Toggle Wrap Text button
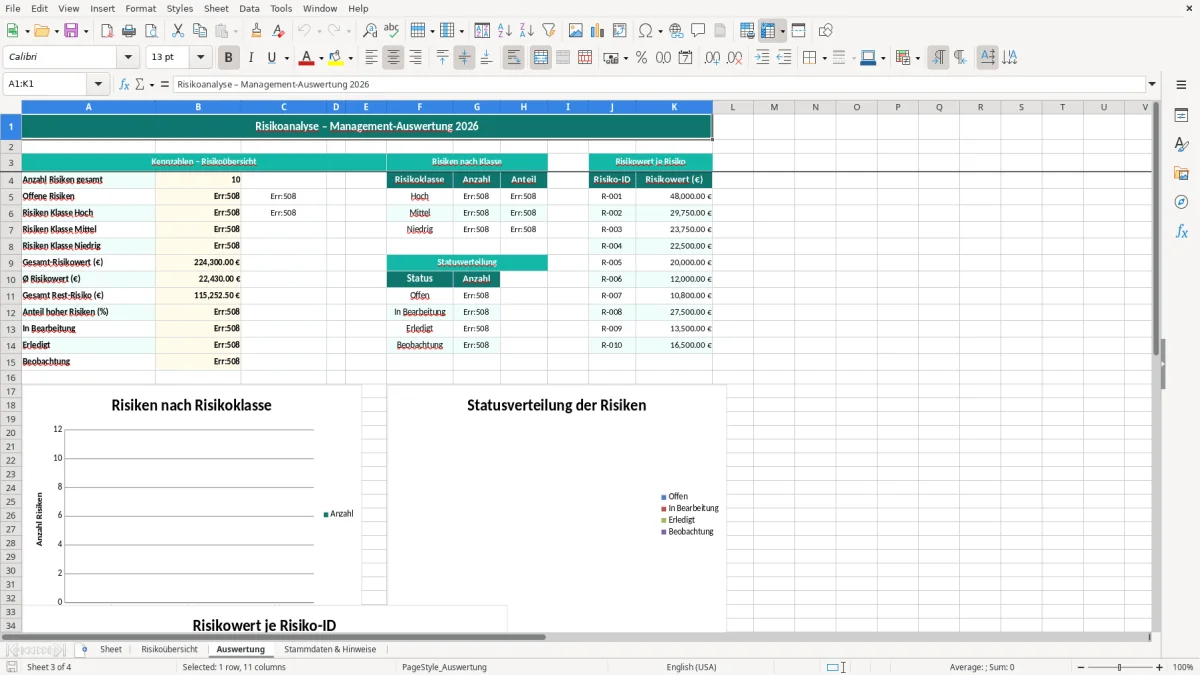 pyautogui.click(x=513, y=58)
